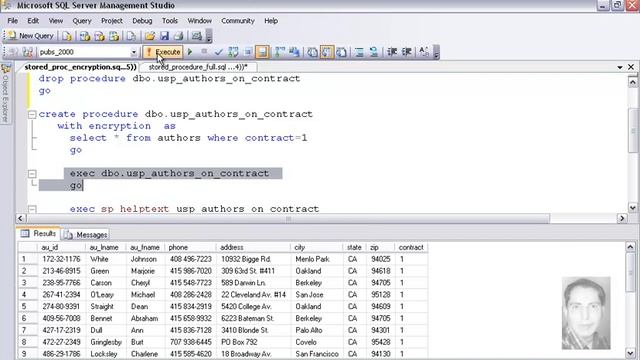Viewport: 640px width, 360px height.
Task: Open Standard toolbar options overflow
Action: (x=209, y=36)
